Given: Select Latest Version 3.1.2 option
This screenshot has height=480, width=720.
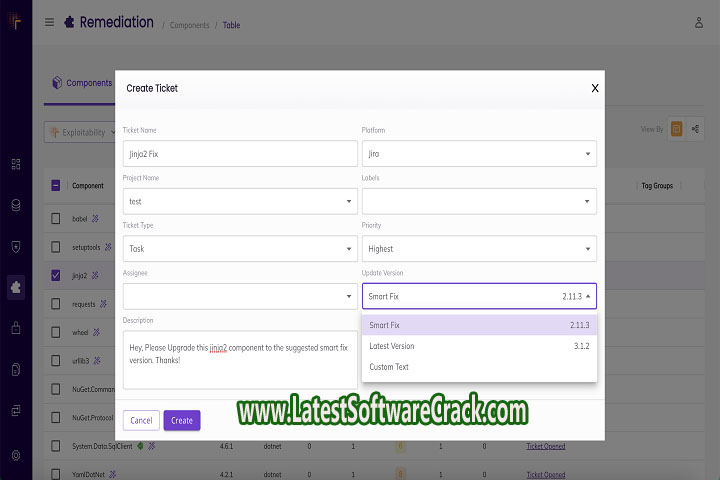Looking at the screenshot, I should click(479, 346).
